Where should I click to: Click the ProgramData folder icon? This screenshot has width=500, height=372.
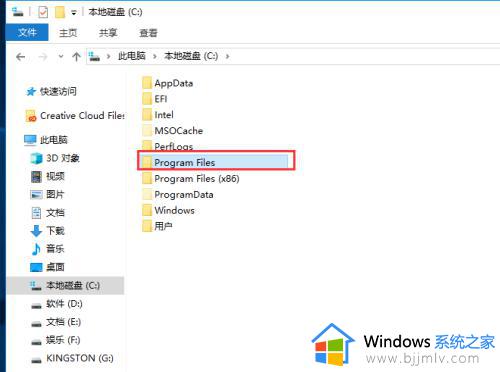click(147, 195)
